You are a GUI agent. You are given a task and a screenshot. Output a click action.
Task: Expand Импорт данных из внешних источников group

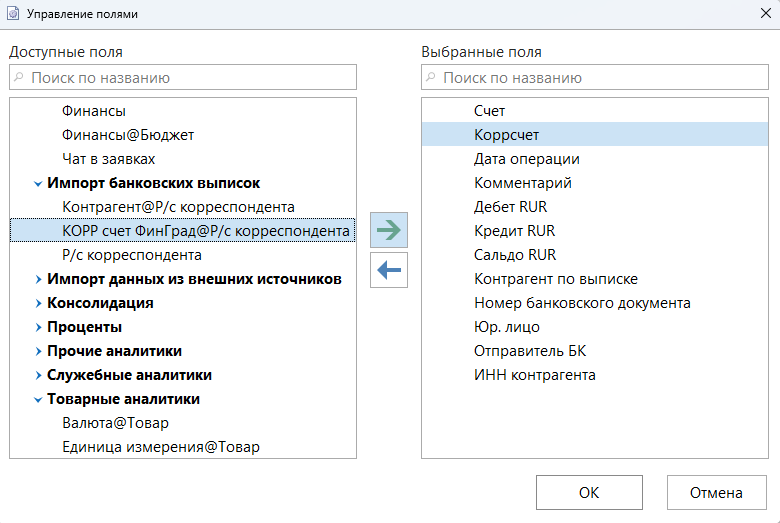click(x=37, y=280)
